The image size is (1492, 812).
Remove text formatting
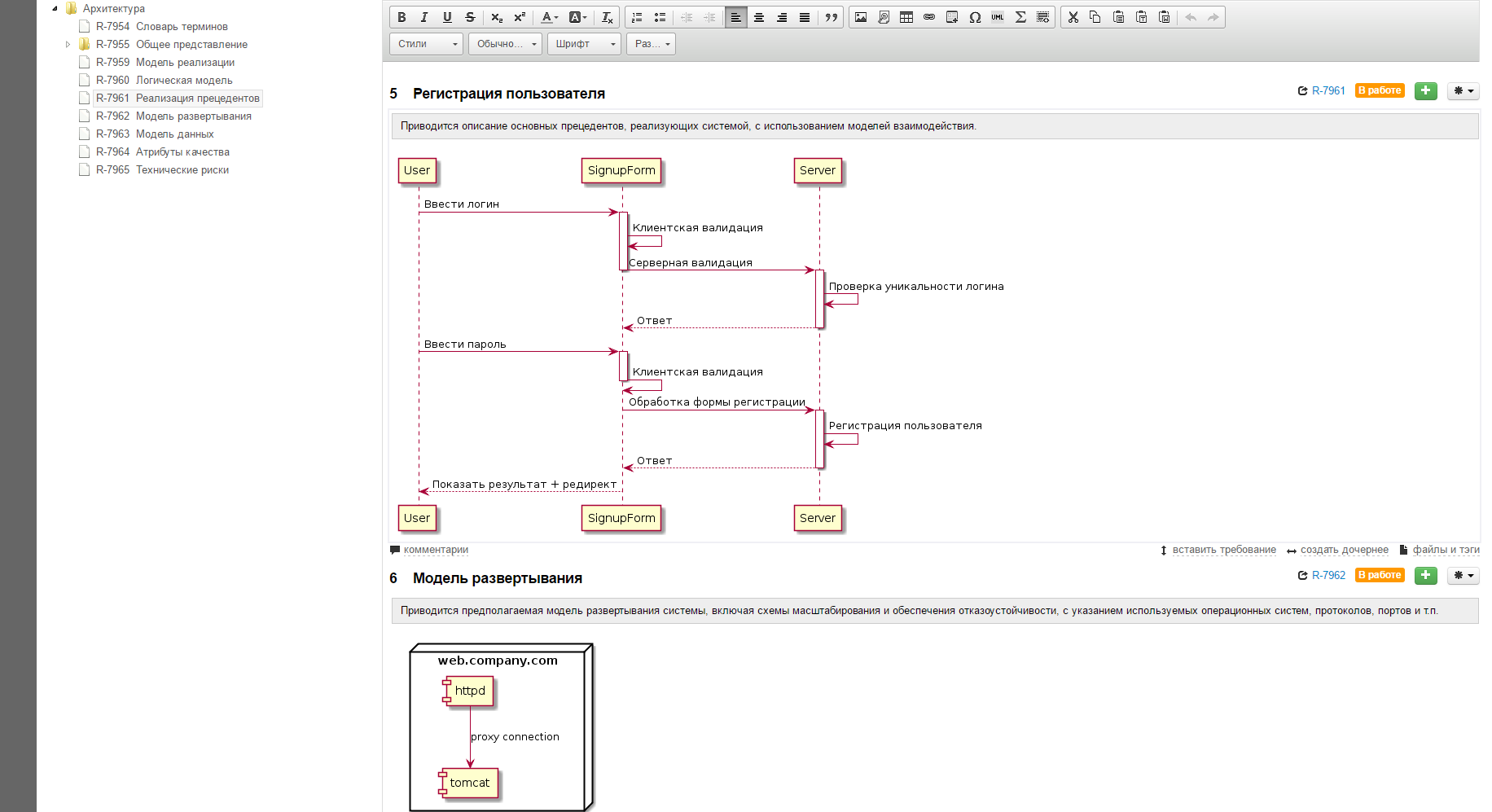tap(607, 17)
